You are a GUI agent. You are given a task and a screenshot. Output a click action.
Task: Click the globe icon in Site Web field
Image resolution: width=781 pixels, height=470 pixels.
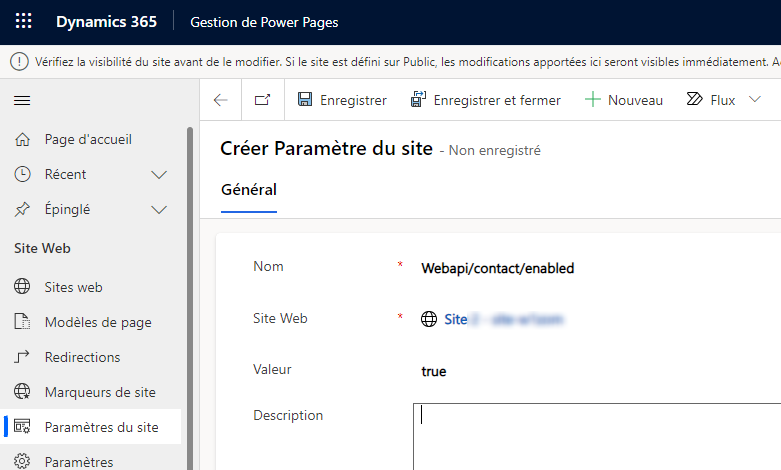(429, 319)
